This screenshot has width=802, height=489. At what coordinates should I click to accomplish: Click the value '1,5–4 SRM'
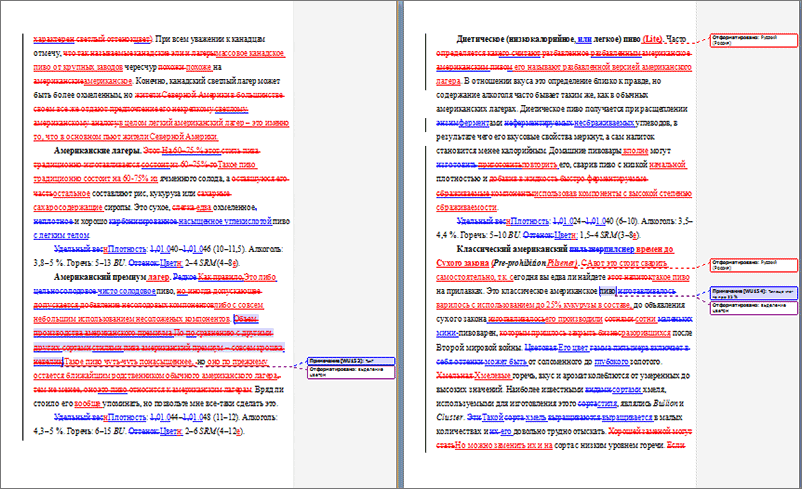[598, 235]
